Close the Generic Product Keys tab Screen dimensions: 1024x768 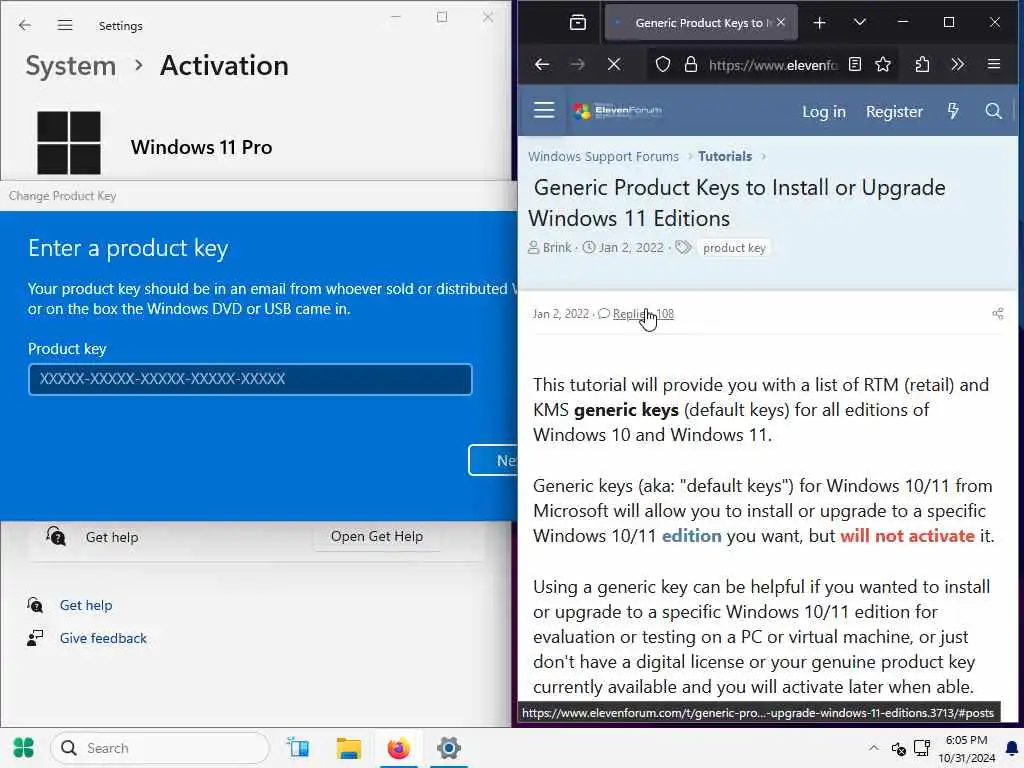coord(781,23)
